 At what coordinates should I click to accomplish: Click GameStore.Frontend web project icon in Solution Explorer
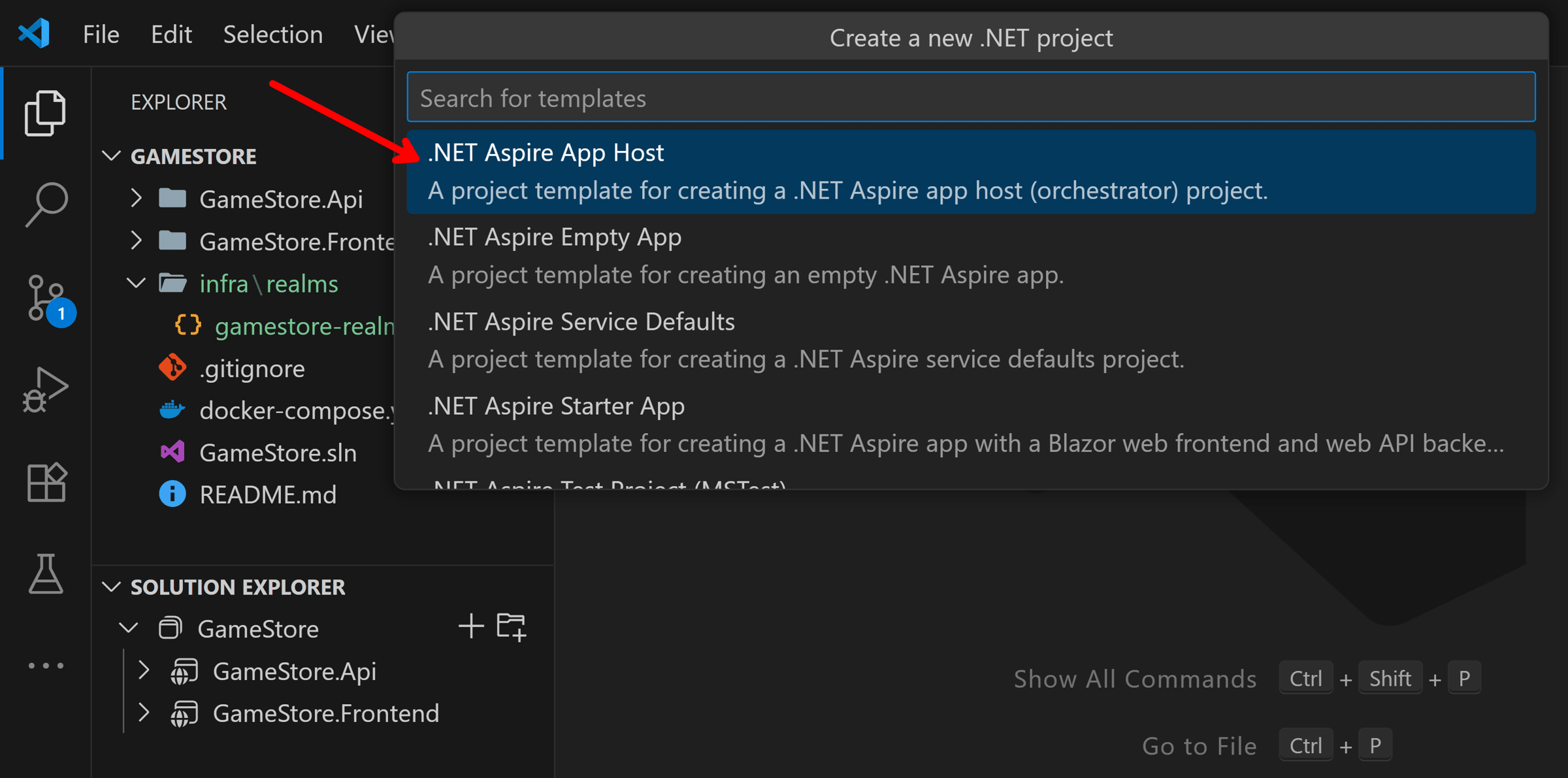184,713
